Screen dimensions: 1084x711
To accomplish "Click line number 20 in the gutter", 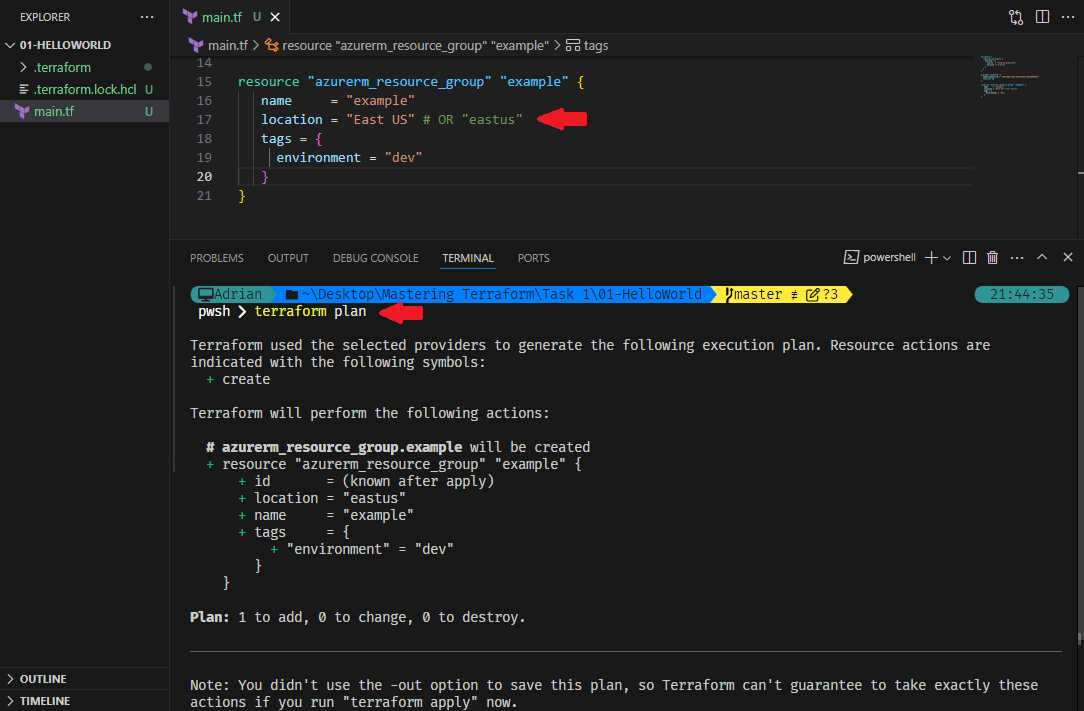I will (204, 177).
